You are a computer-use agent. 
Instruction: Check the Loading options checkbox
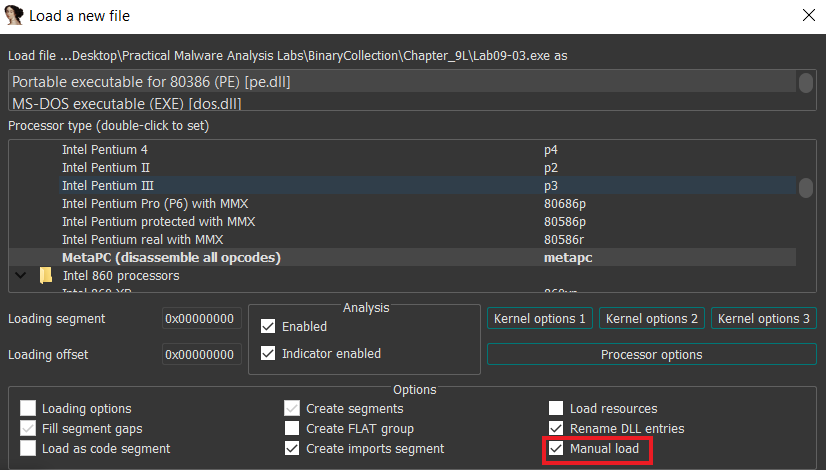pyautogui.click(x=28, y=409)
